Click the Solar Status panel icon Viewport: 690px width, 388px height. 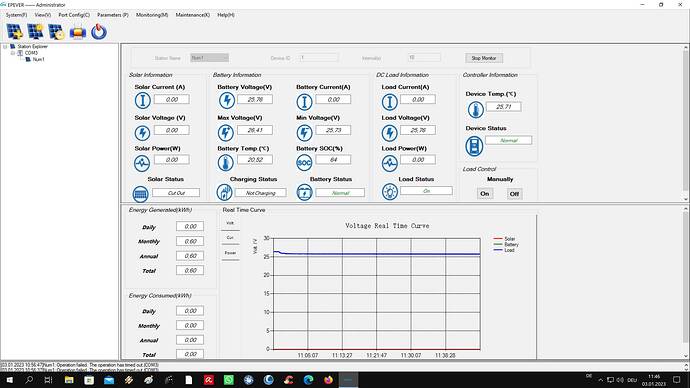140,193
